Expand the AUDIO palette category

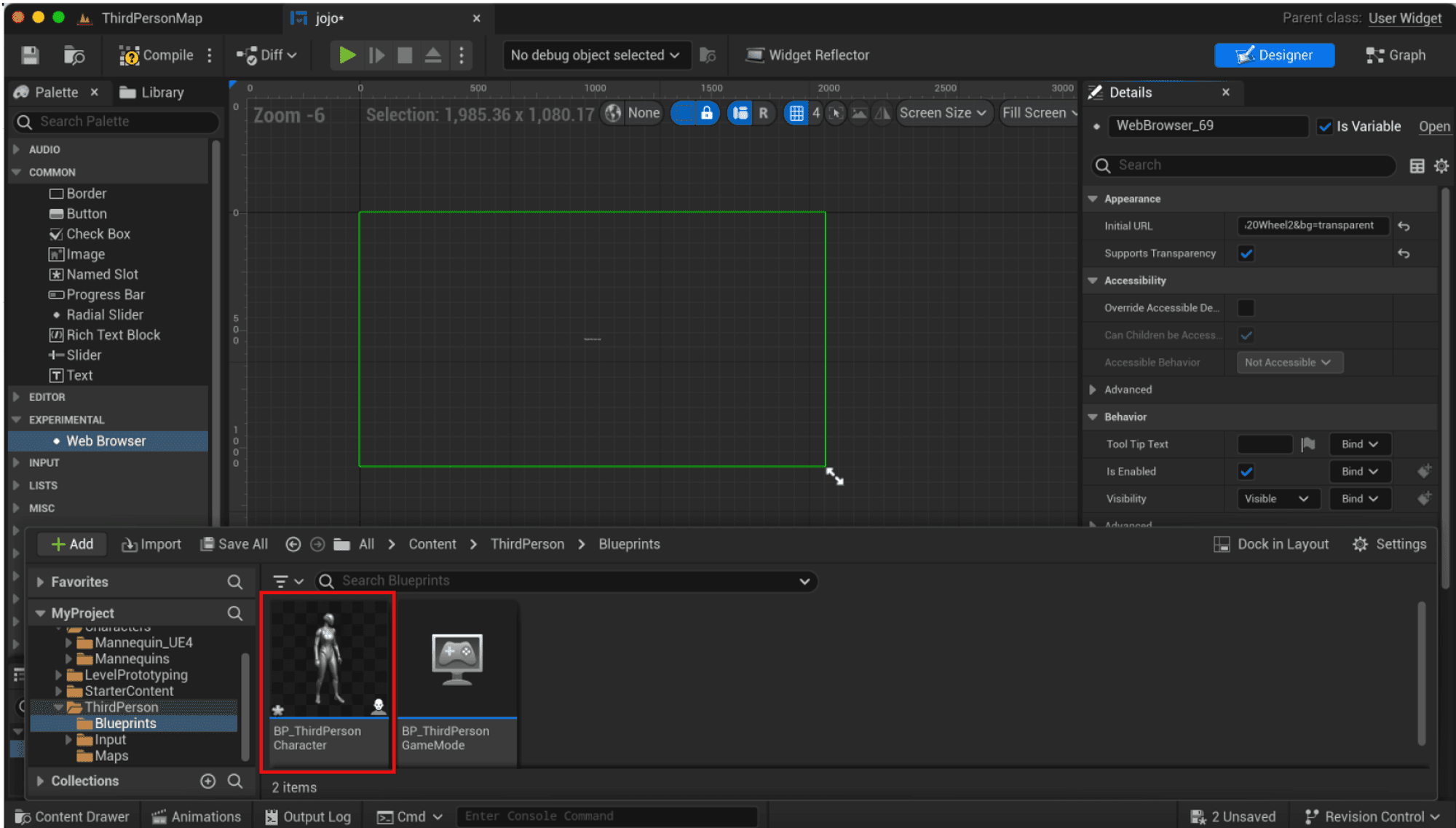point(16,149)
